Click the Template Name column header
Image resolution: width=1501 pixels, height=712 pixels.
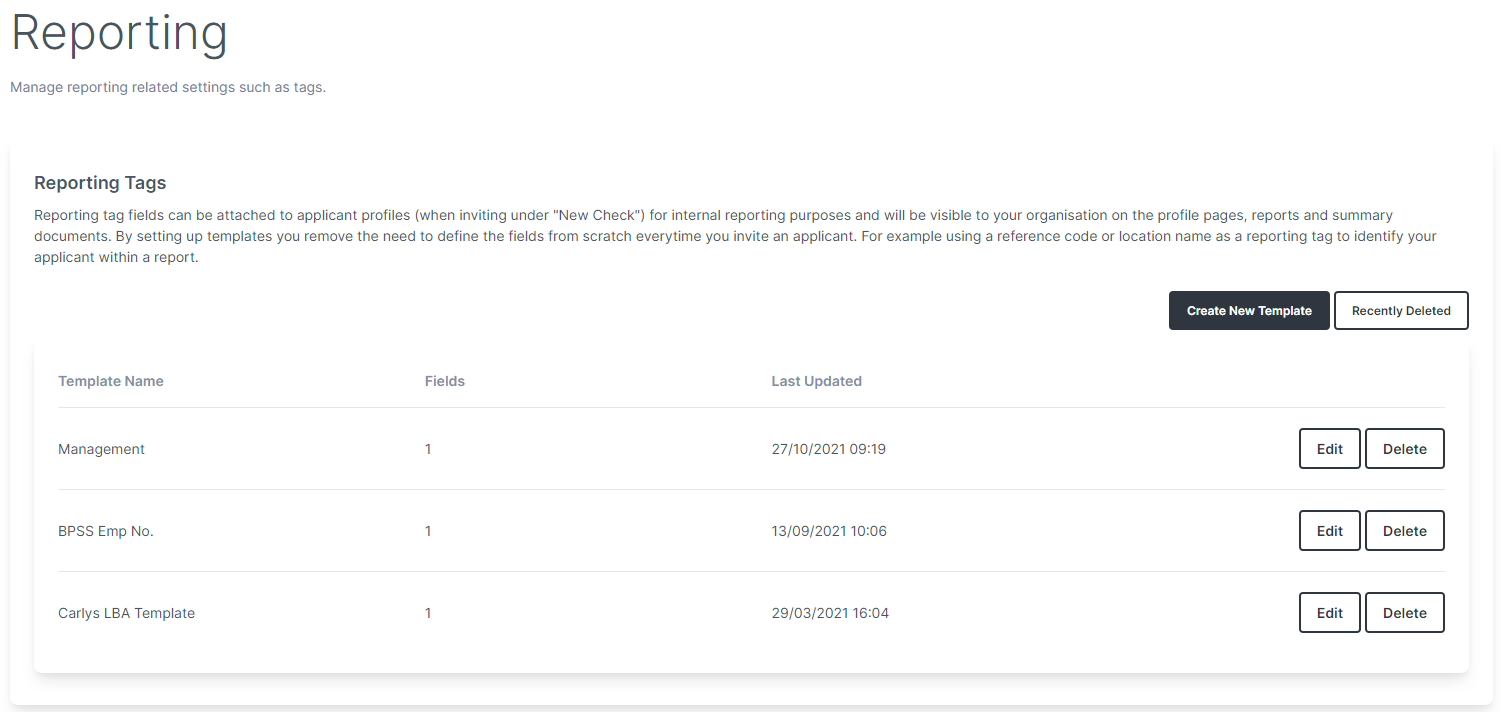(x=111, y=381)
